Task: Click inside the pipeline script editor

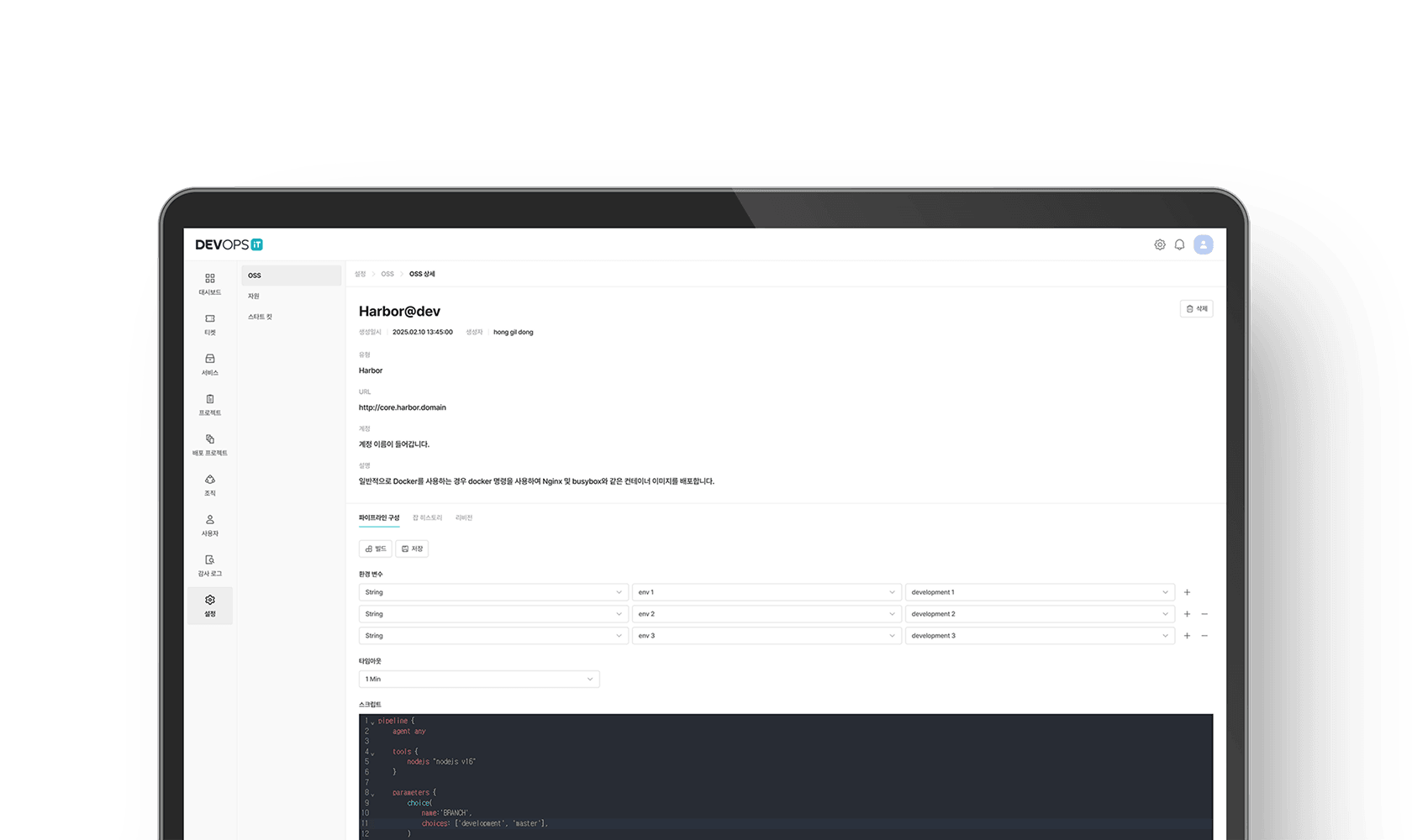Action: coord(785,773)
